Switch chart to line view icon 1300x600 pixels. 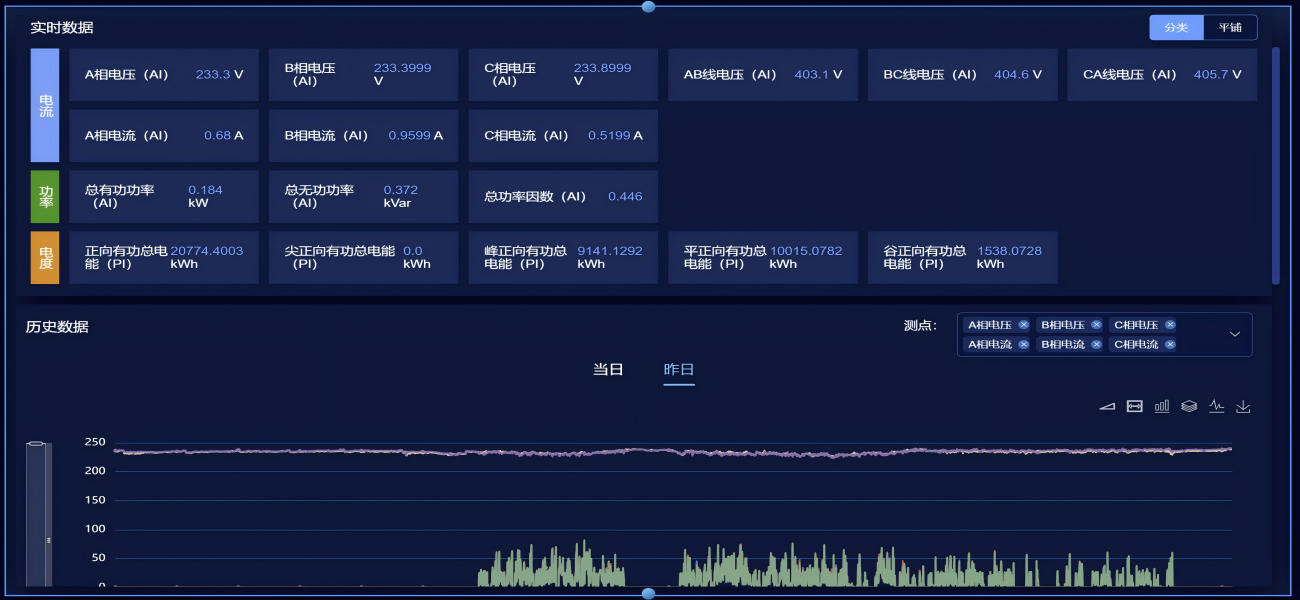point(1216,406)
